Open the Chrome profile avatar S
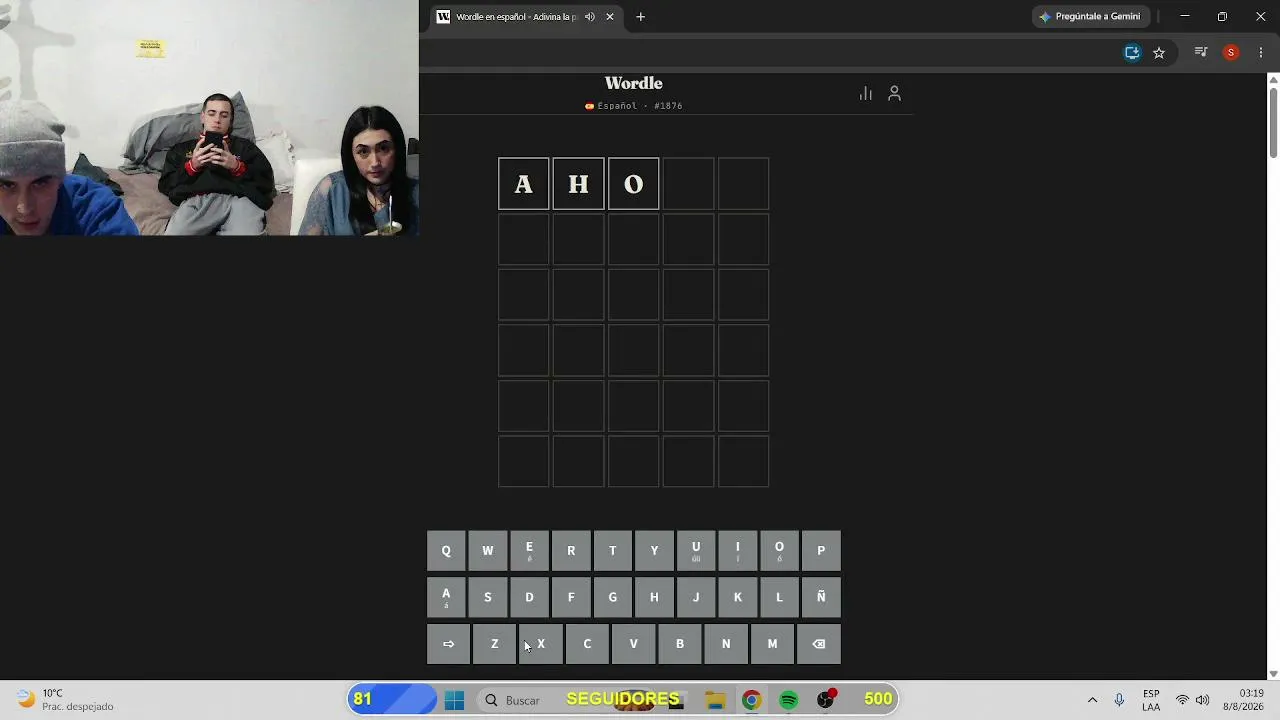This screenshot has width=1280, height=720. (1231, 53)
